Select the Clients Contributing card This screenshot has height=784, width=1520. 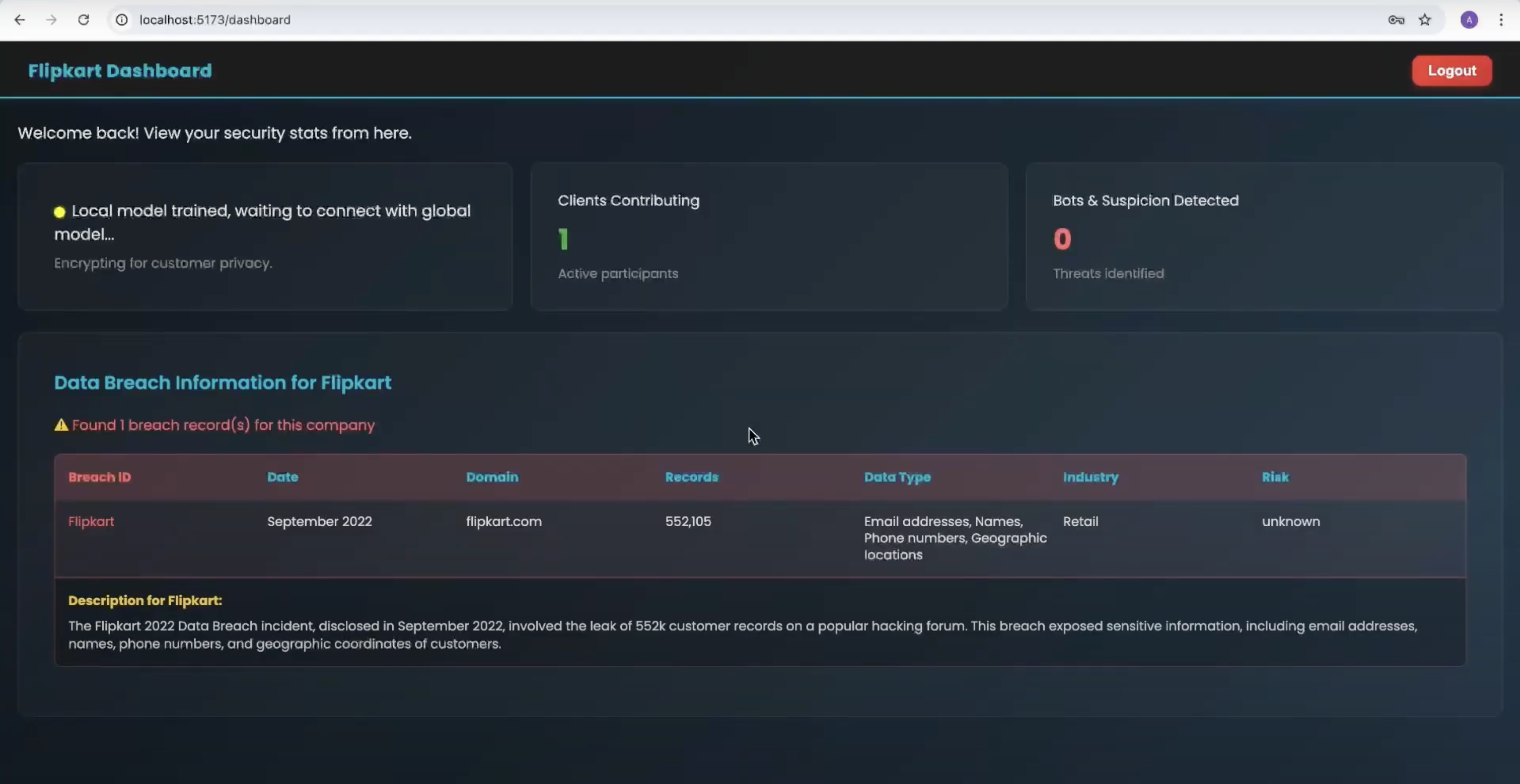769,236
